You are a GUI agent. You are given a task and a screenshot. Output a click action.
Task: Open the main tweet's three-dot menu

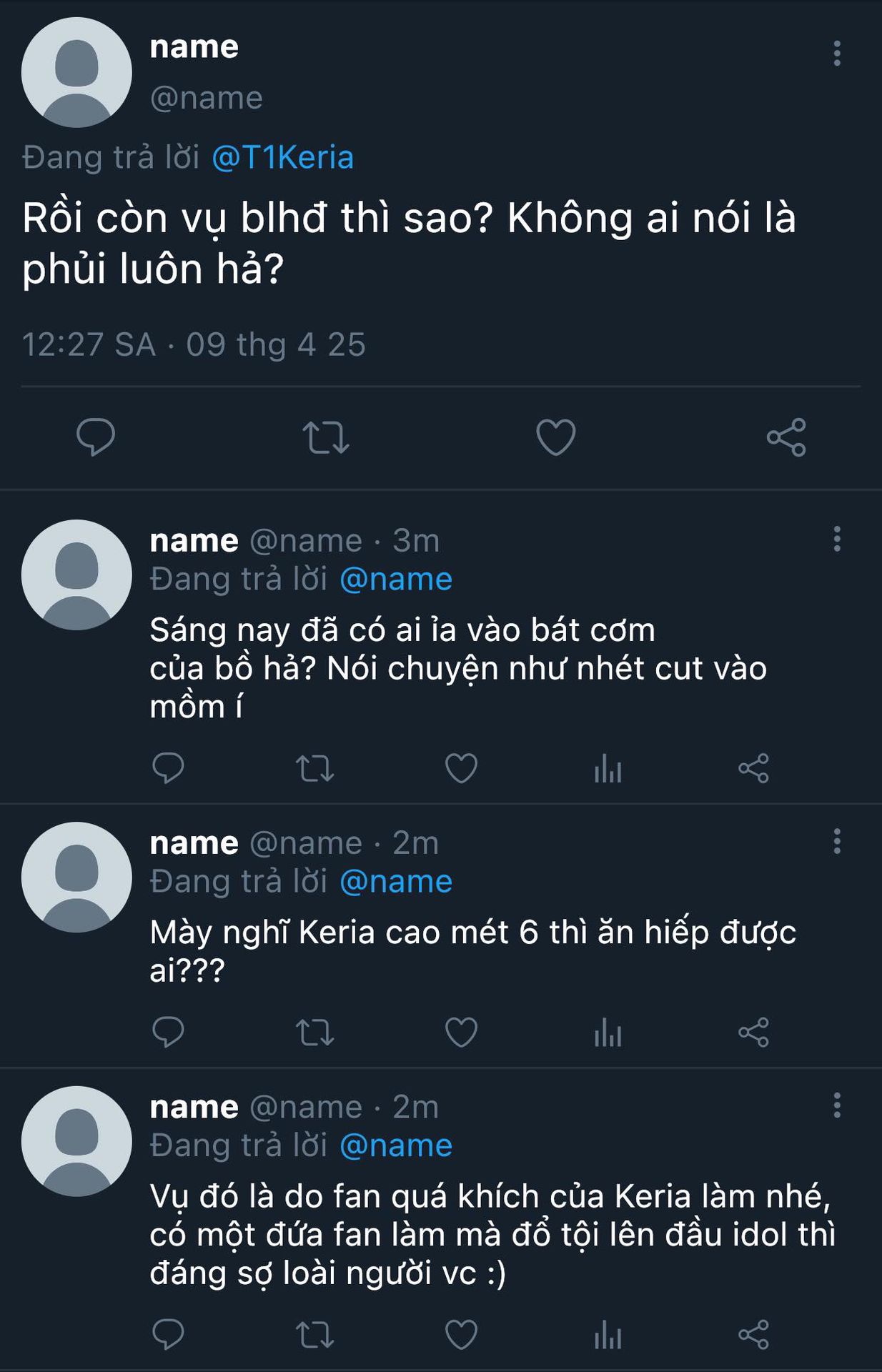click(x=836, y=54)
